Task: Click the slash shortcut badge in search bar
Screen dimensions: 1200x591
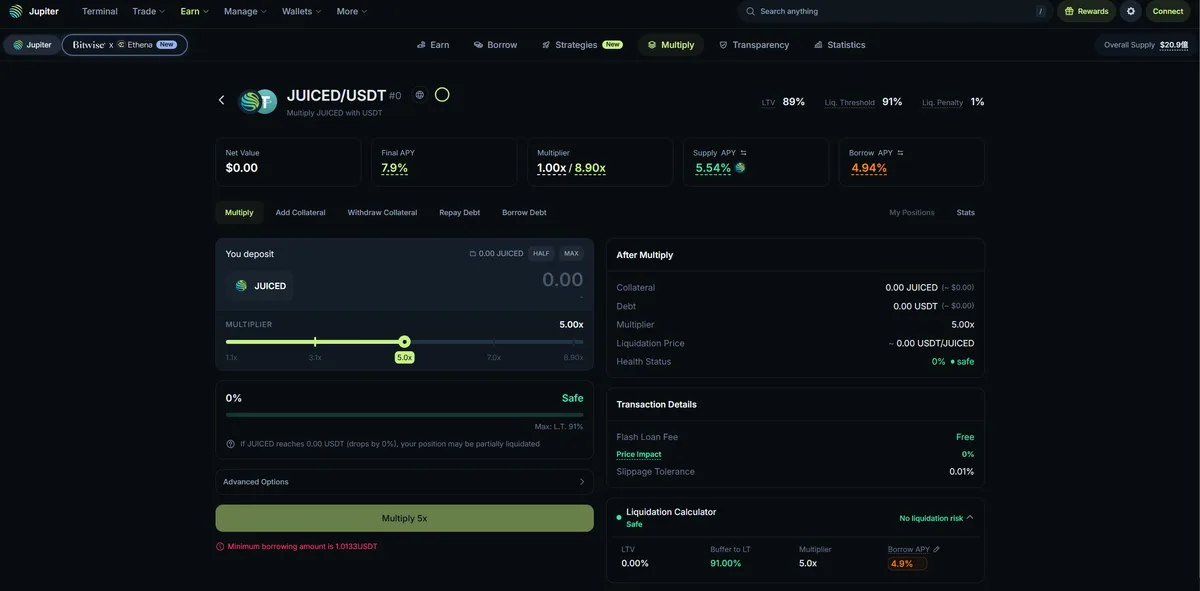Action: coord(1041,11)
